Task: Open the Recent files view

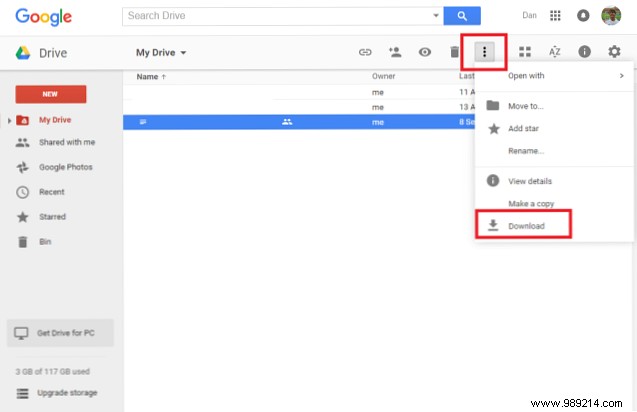Action: (x=52, y=192)
